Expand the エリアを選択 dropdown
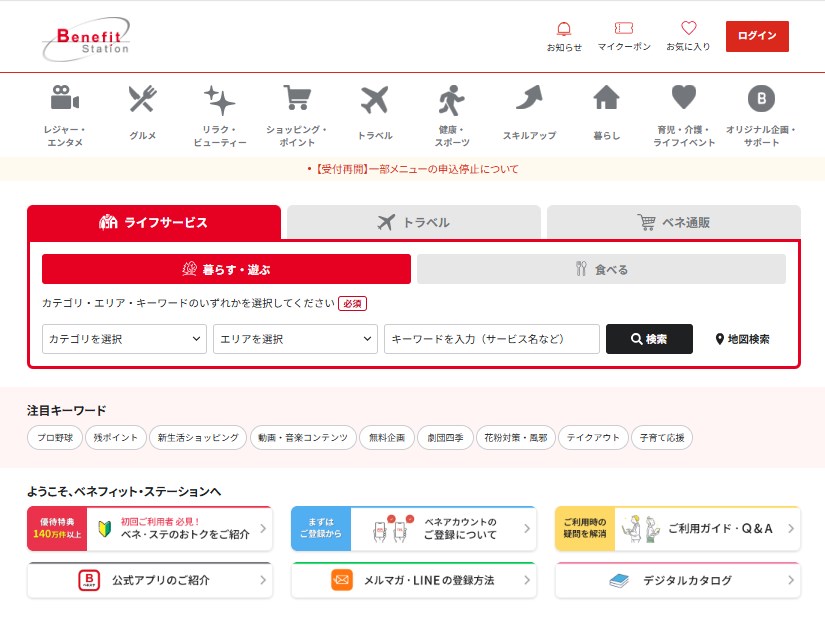 (x=295, y=339)
